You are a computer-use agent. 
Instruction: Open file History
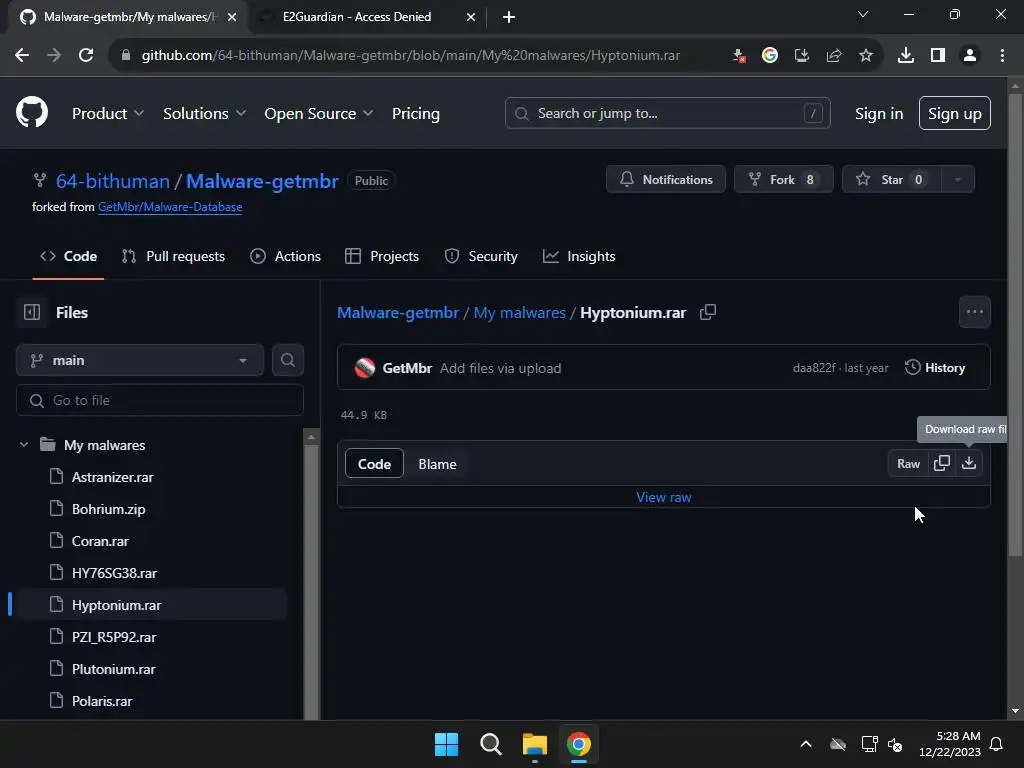[935, 368]
